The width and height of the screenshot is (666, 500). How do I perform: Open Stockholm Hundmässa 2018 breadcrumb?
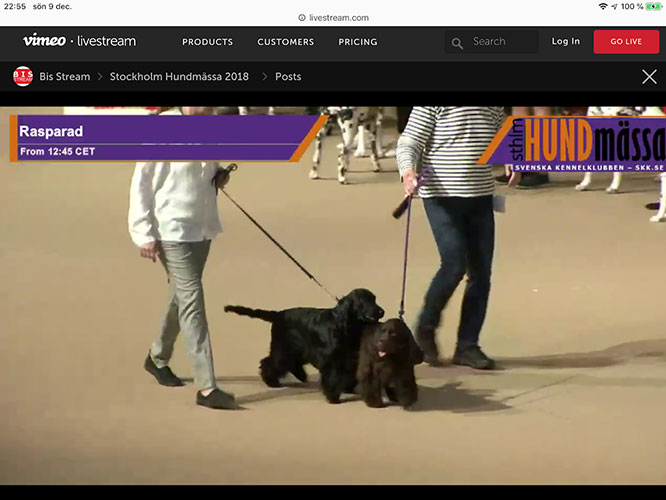[179, 76]
